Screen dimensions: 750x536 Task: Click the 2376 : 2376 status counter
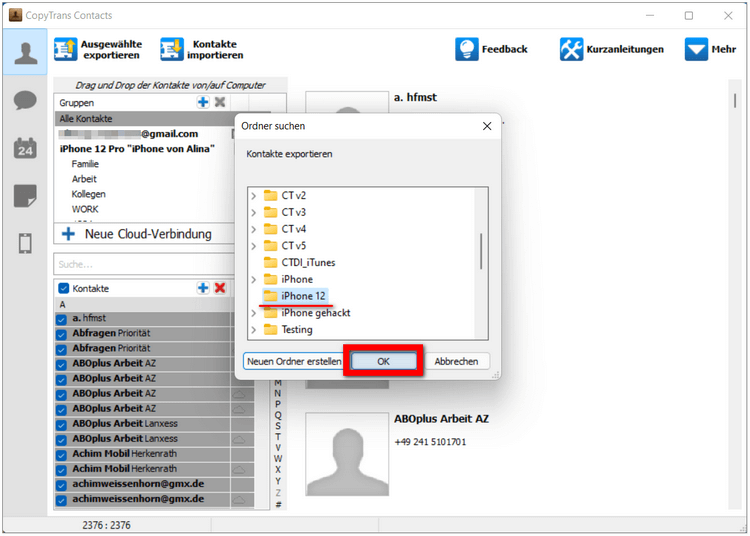[106, 525]
